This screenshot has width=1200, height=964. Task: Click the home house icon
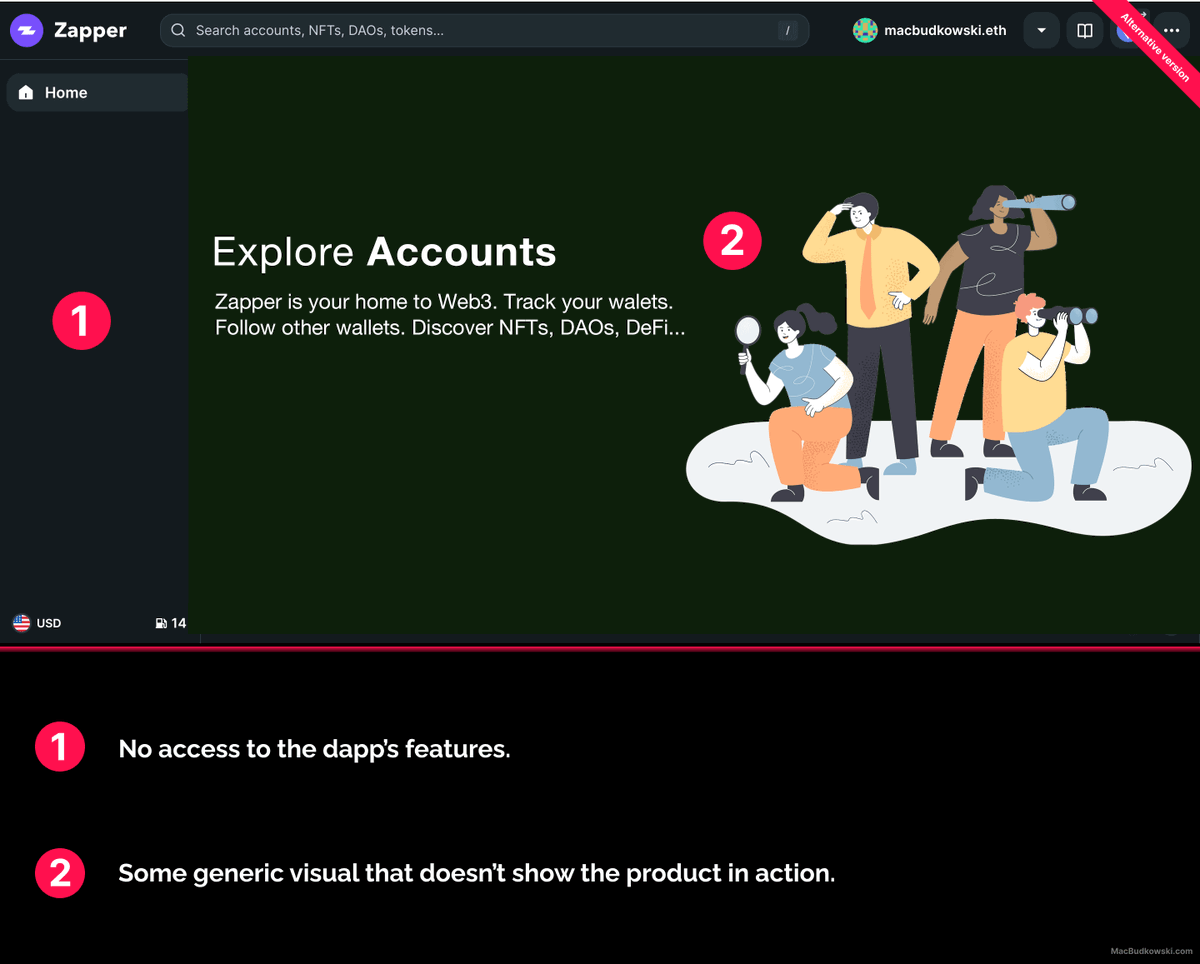coord(26,92)
